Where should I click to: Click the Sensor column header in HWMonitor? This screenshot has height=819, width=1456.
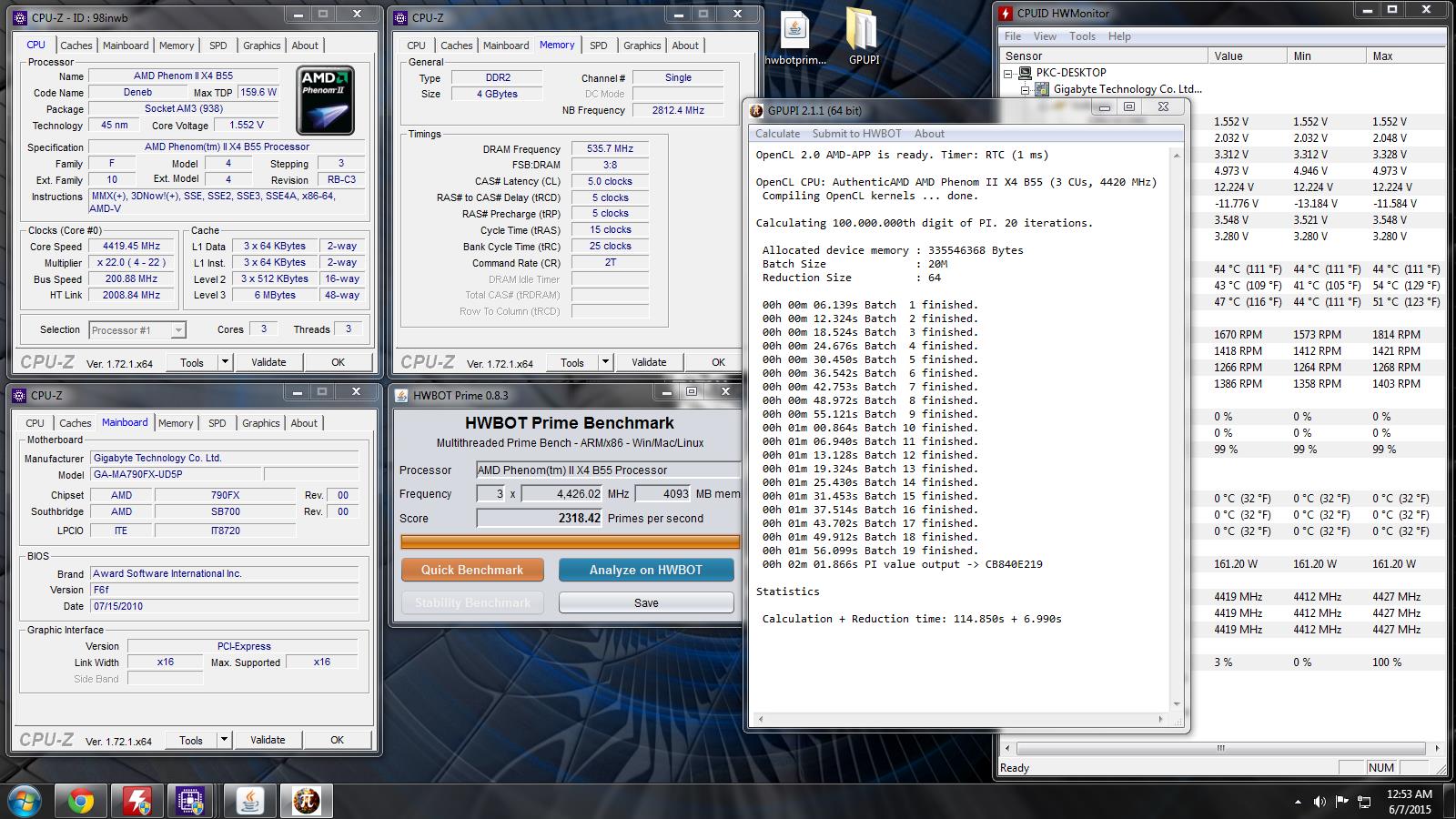pos(1104,56)
